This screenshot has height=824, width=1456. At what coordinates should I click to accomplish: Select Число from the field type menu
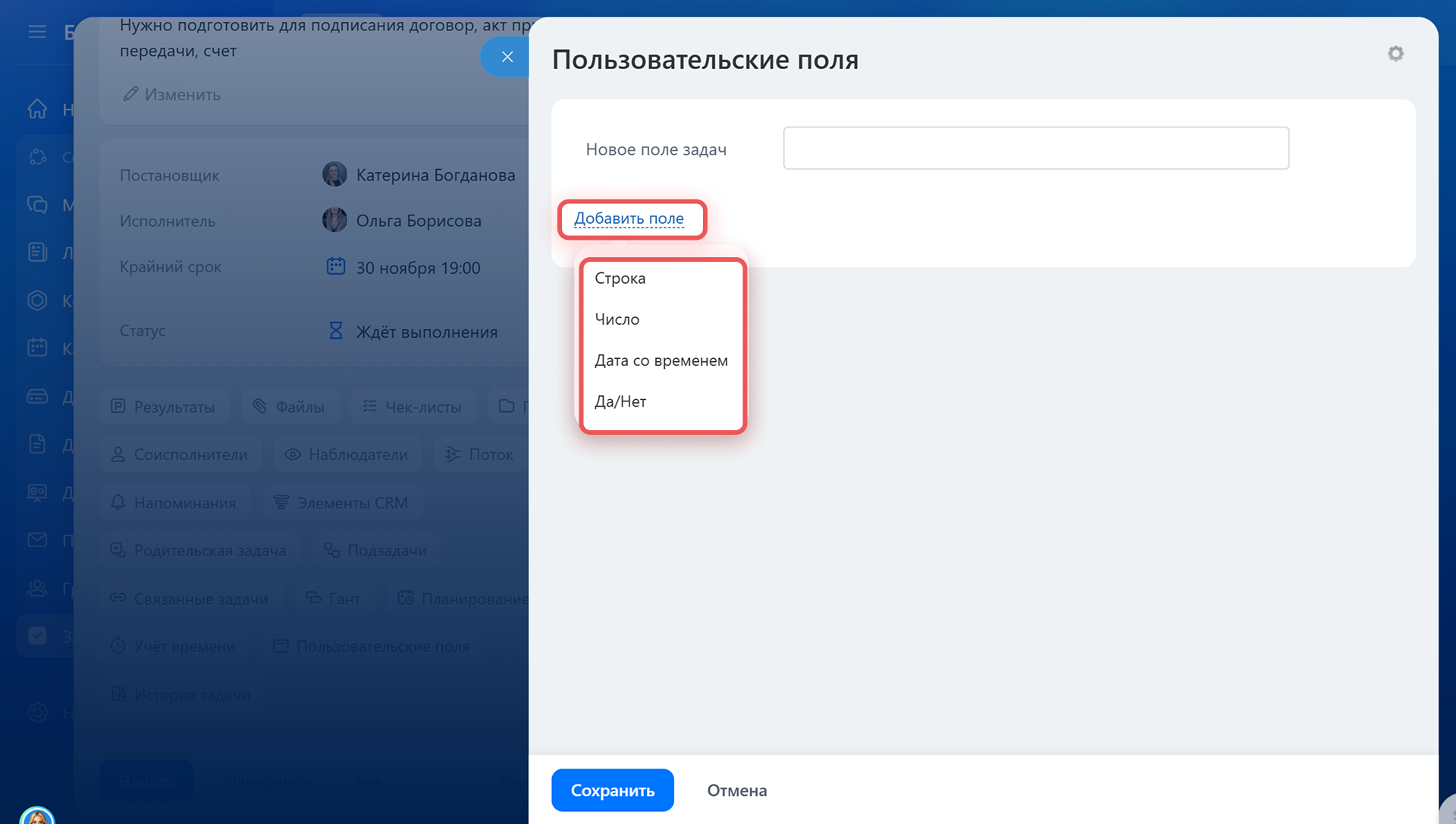click(617, 319)
